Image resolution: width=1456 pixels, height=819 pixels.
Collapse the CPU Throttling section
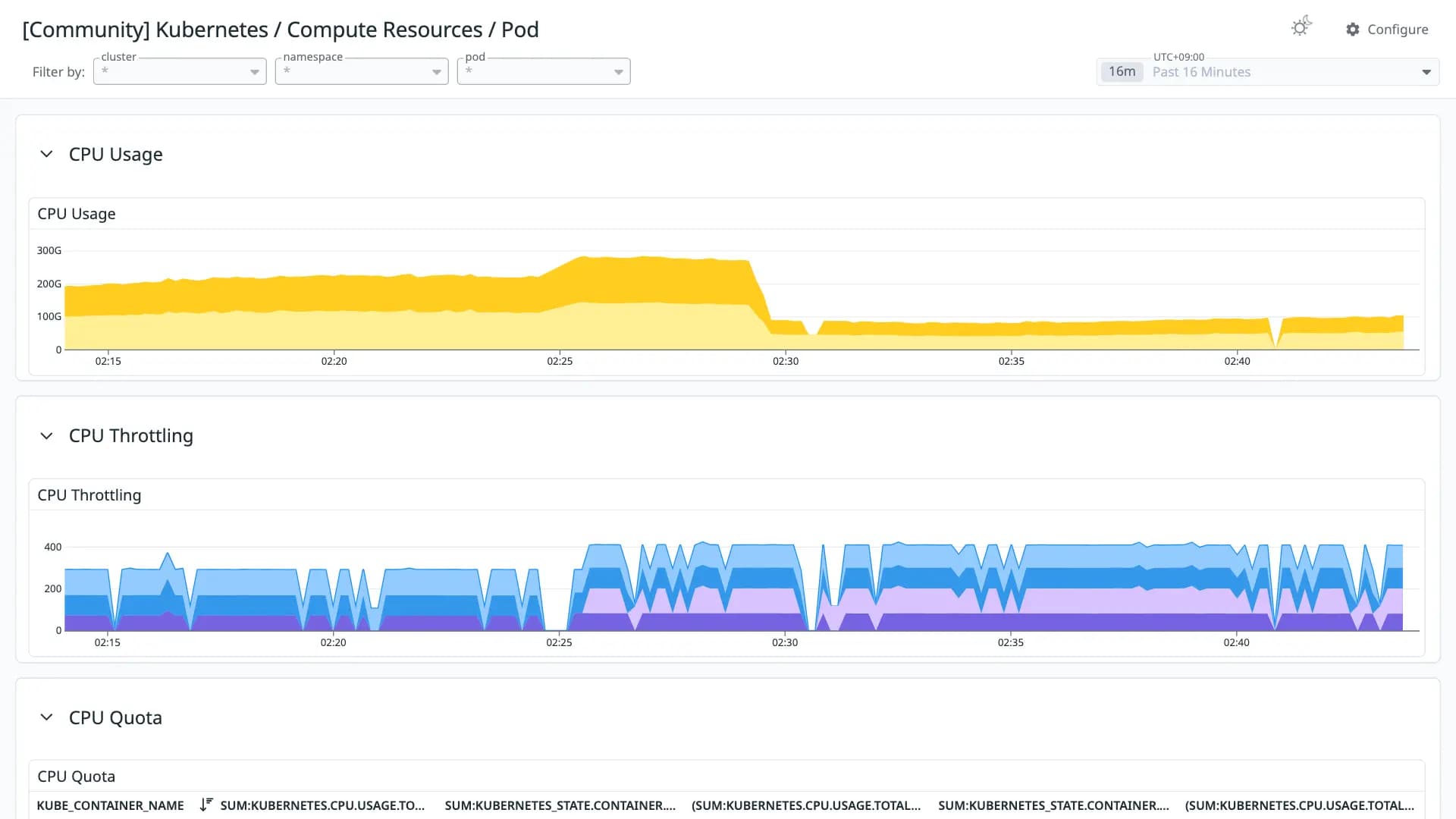(46, 436)
